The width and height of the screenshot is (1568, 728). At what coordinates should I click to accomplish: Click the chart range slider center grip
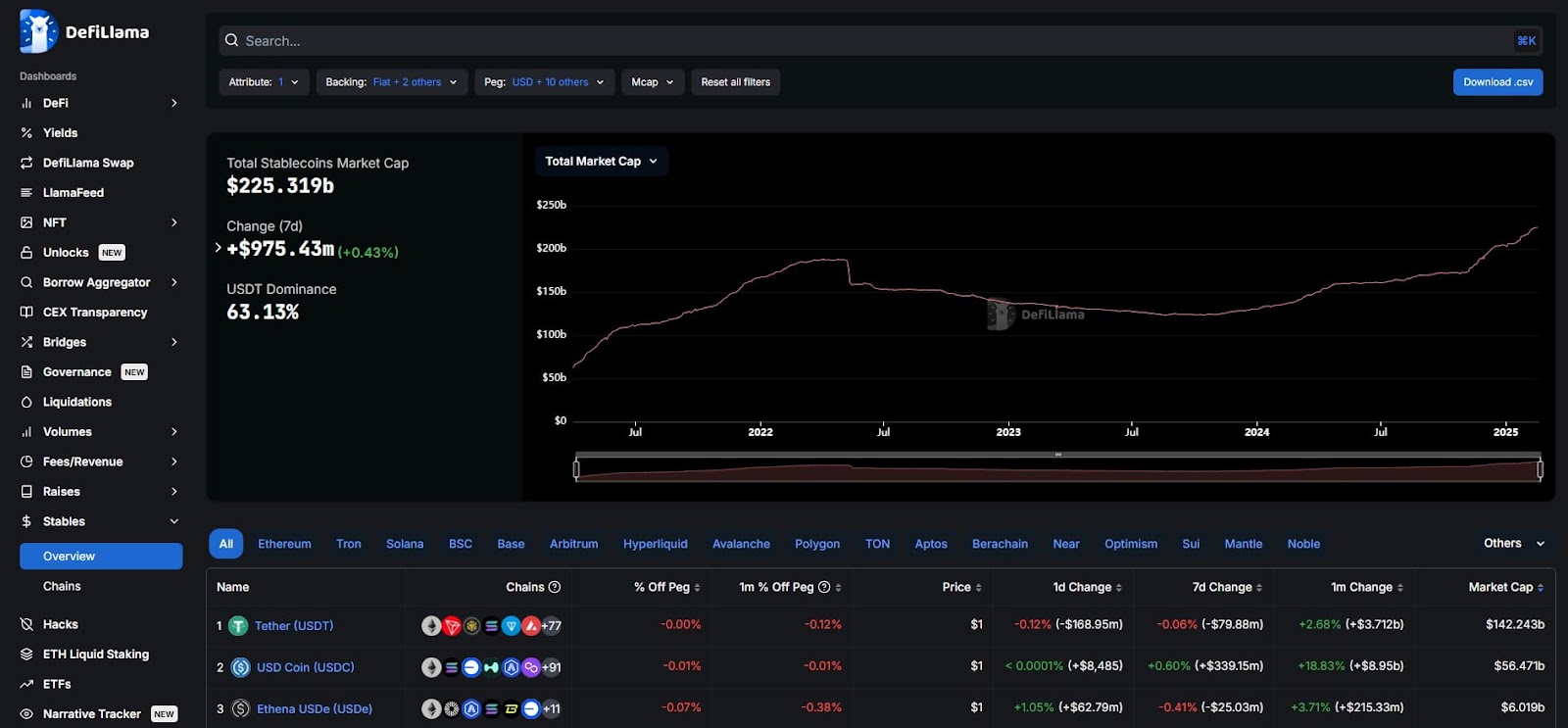pos(1058,455)
